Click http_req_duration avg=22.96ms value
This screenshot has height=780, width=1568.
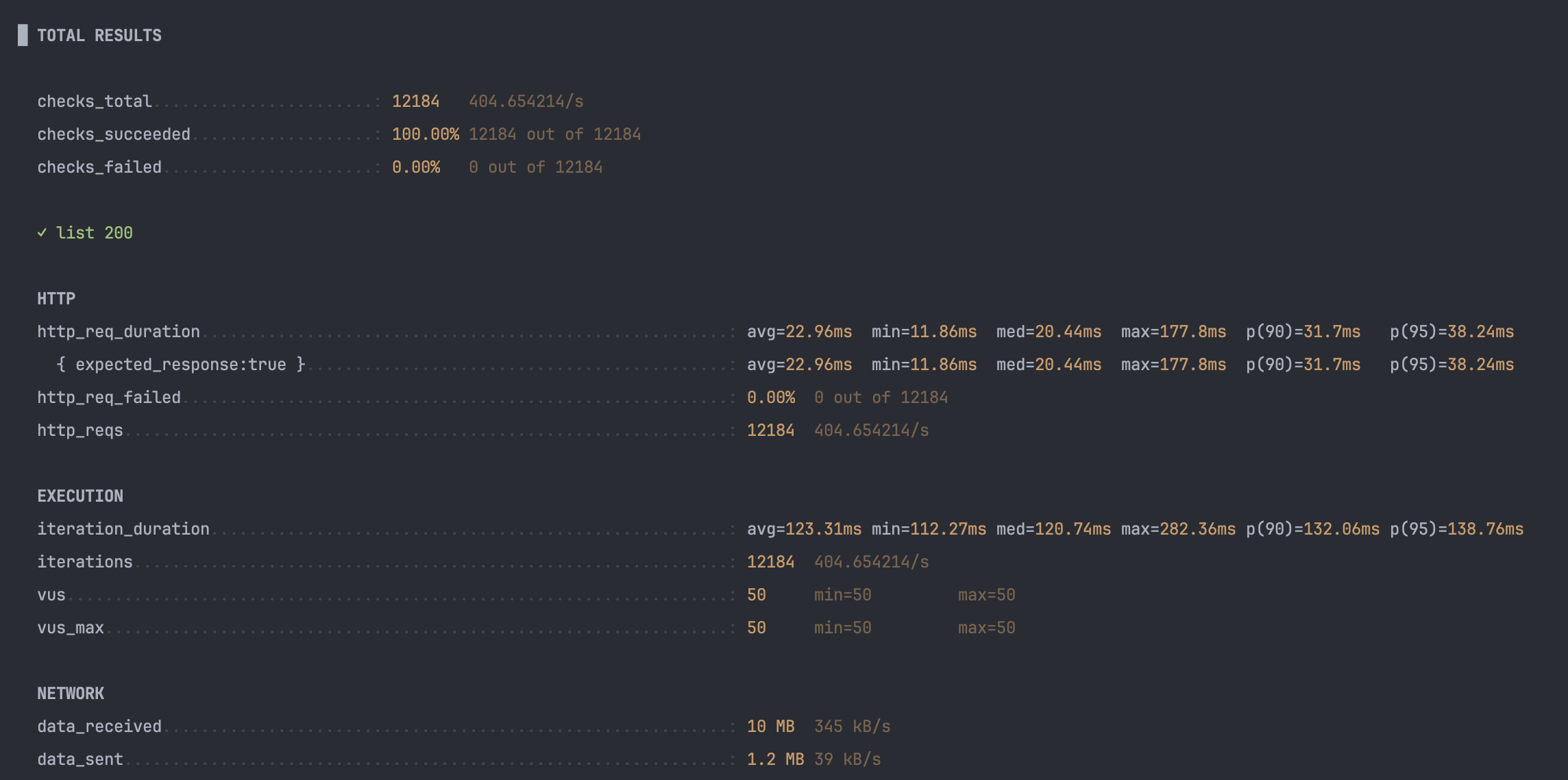click(799, 332)
